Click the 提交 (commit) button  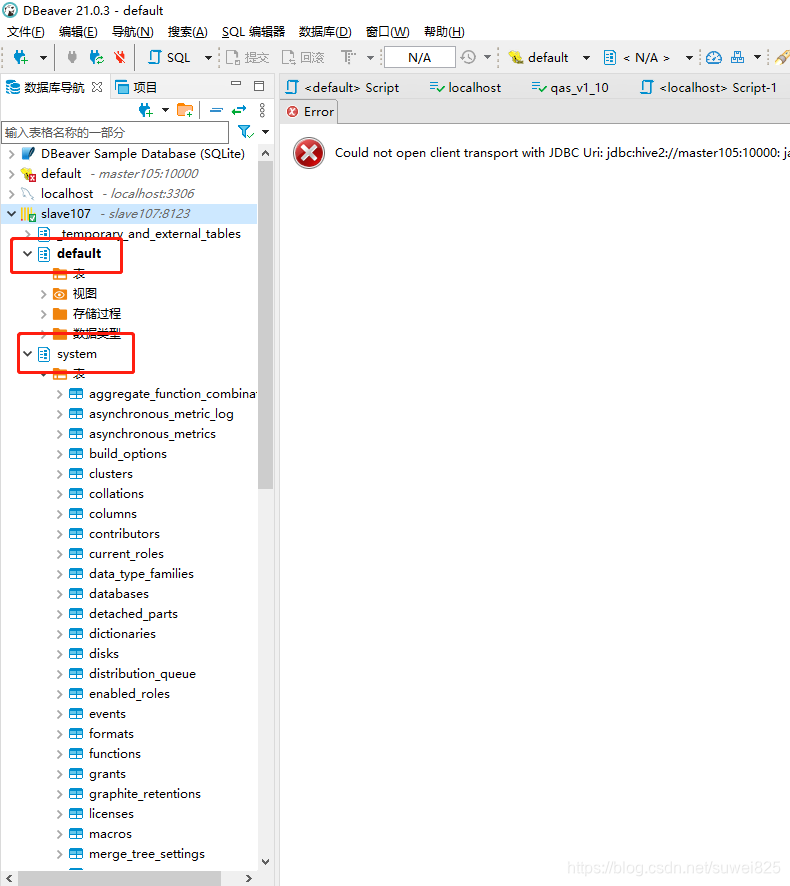pyautogui.click(x=248, y=57)
